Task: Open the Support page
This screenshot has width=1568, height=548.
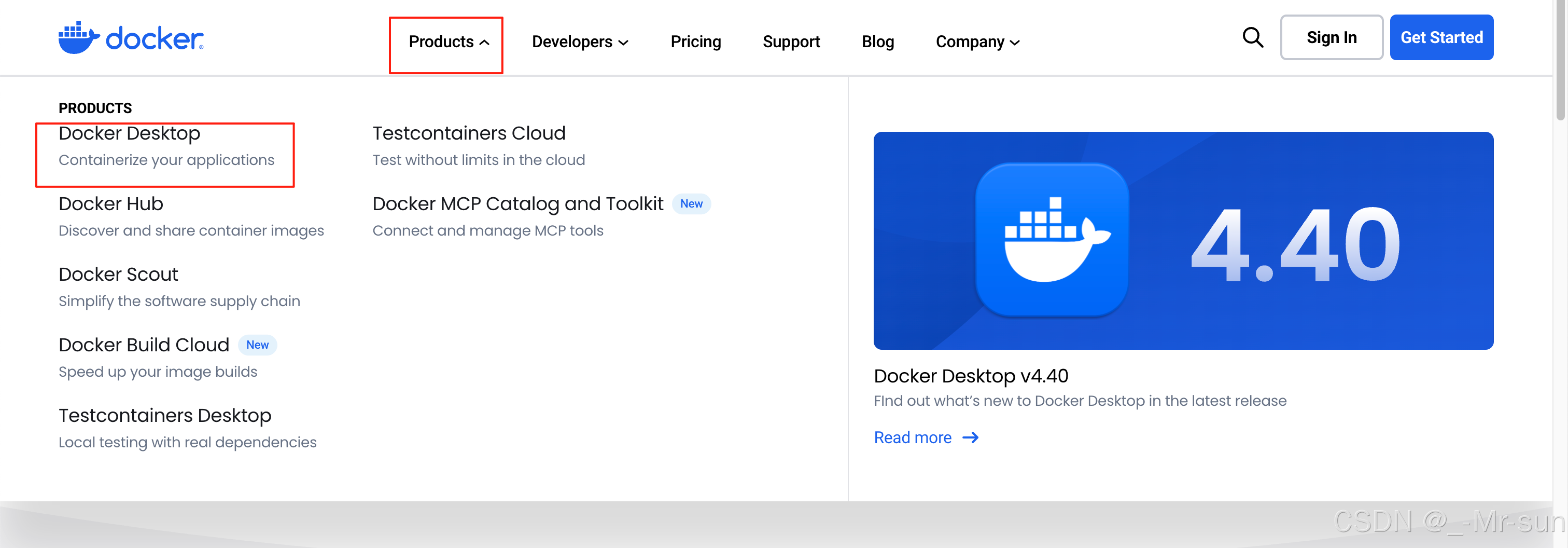Action: coord(791,42)
